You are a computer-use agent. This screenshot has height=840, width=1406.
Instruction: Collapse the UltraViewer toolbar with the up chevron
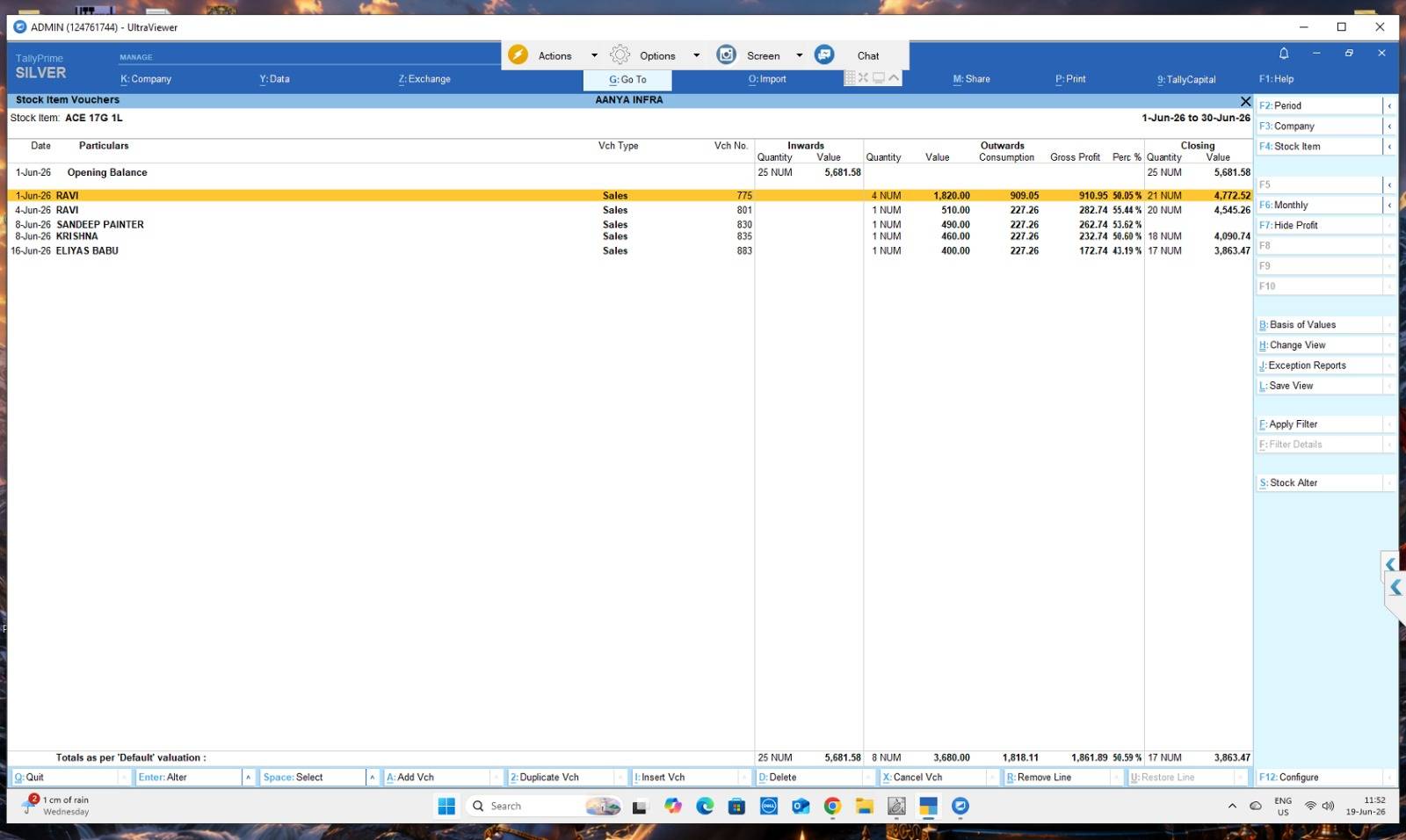894,78
